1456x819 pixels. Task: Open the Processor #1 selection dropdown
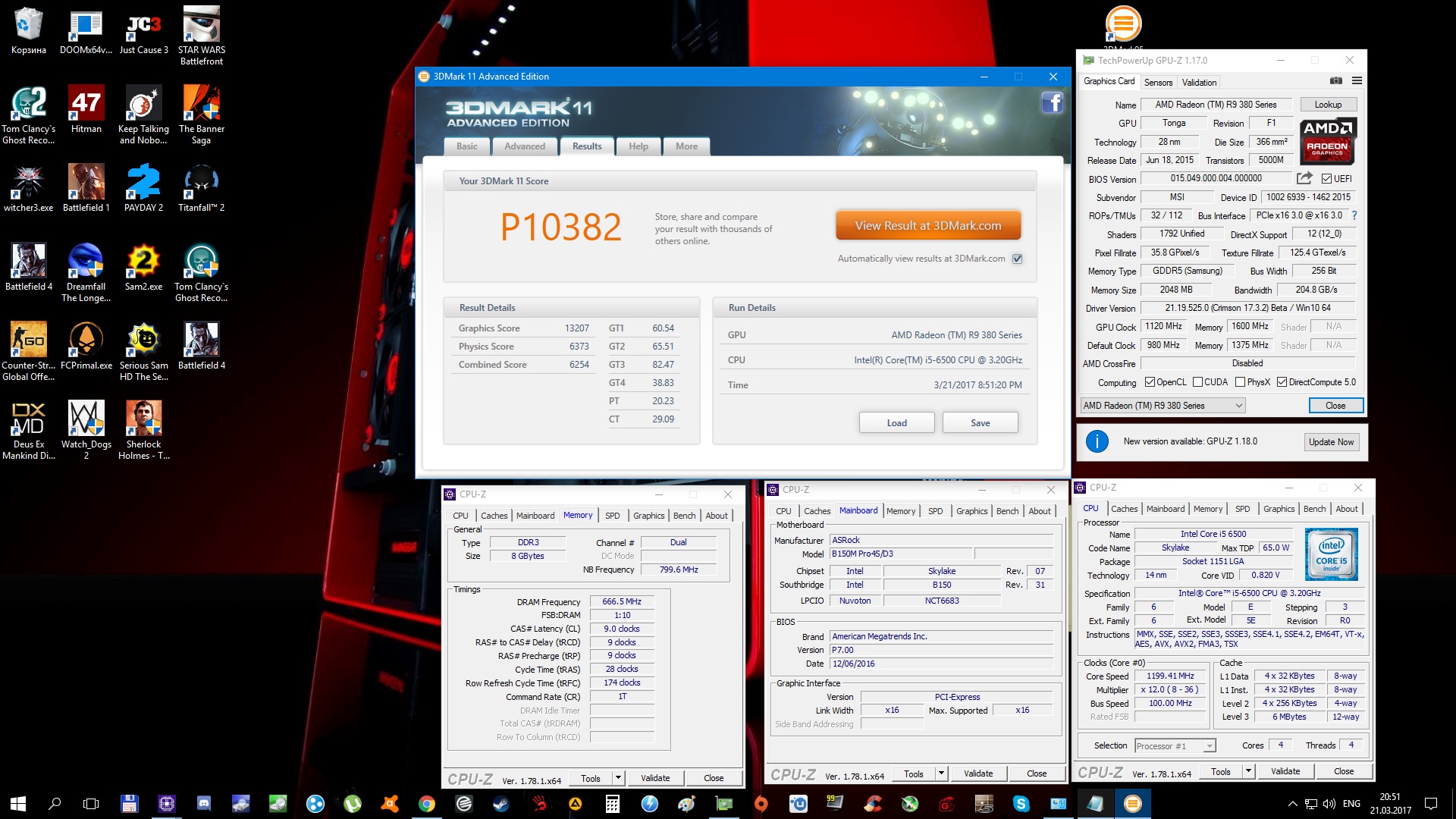(1175, 746)
